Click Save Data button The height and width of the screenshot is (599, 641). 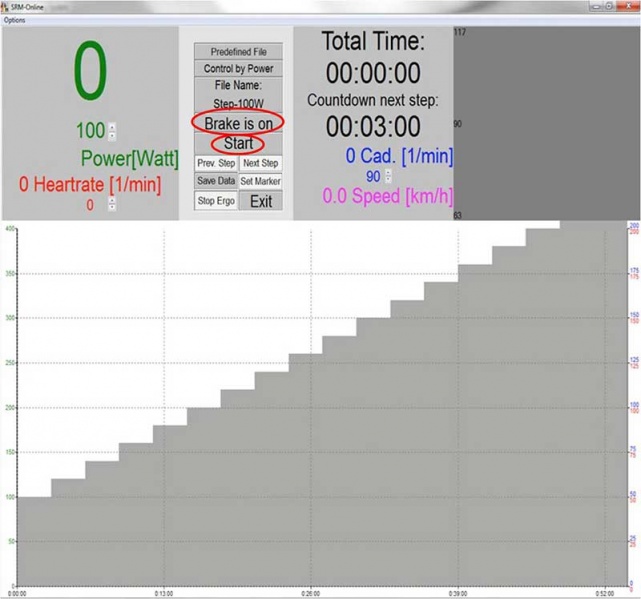pos(216,181)
